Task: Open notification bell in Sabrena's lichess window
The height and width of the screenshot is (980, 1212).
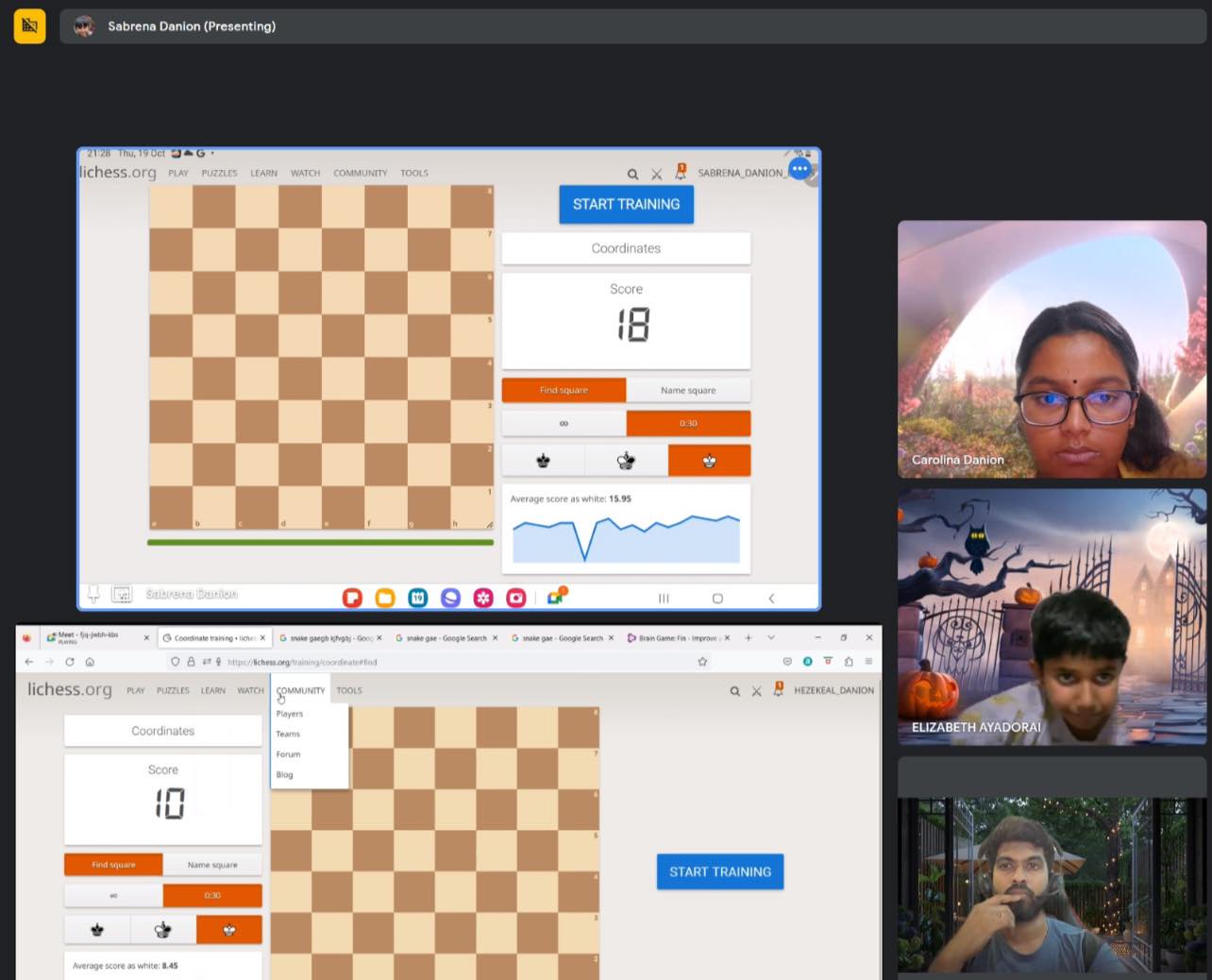Action: coord(681,173)
